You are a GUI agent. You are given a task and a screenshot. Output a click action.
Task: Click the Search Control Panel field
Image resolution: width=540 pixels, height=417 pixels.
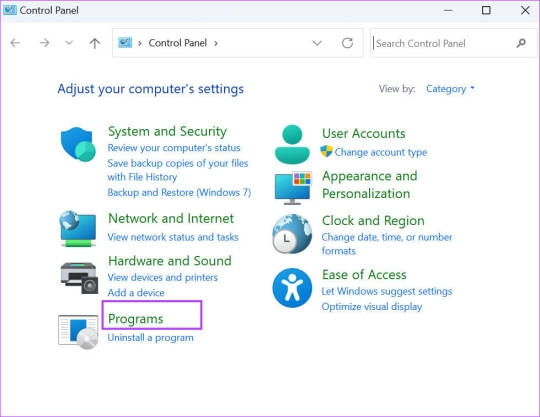(444, 43)
